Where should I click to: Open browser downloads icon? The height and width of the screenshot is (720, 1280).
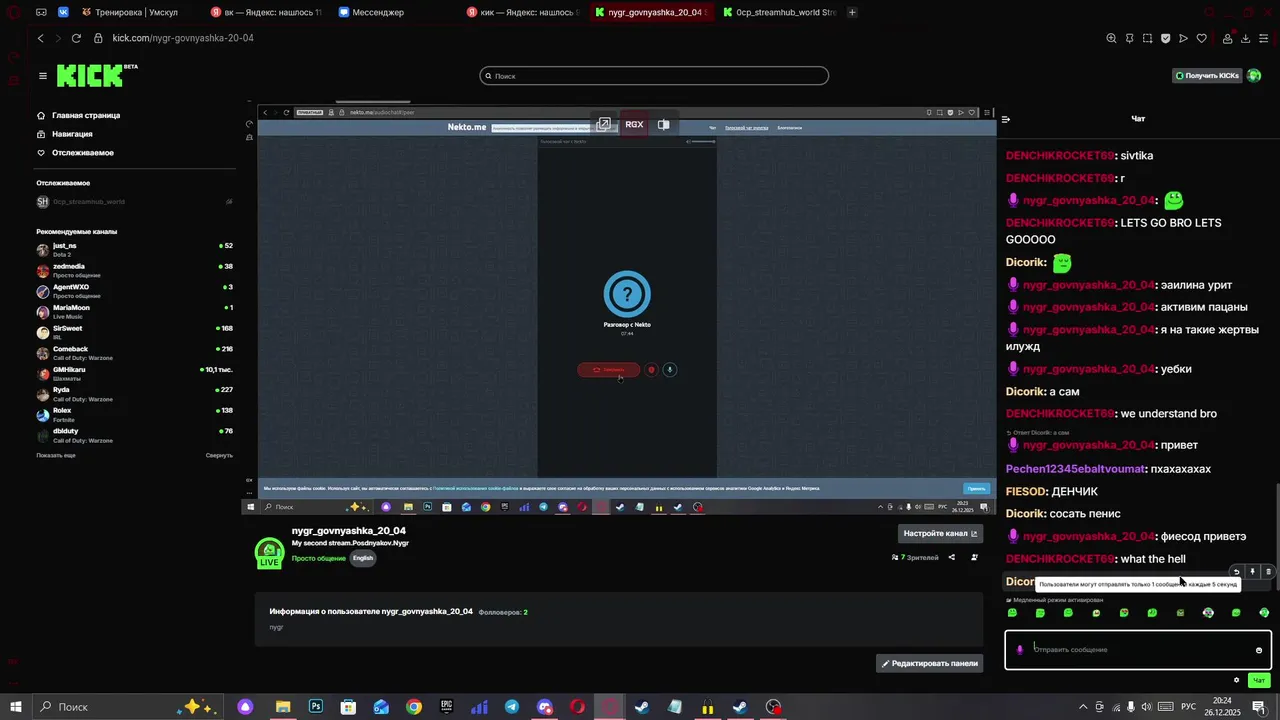tap(1245, 38)
